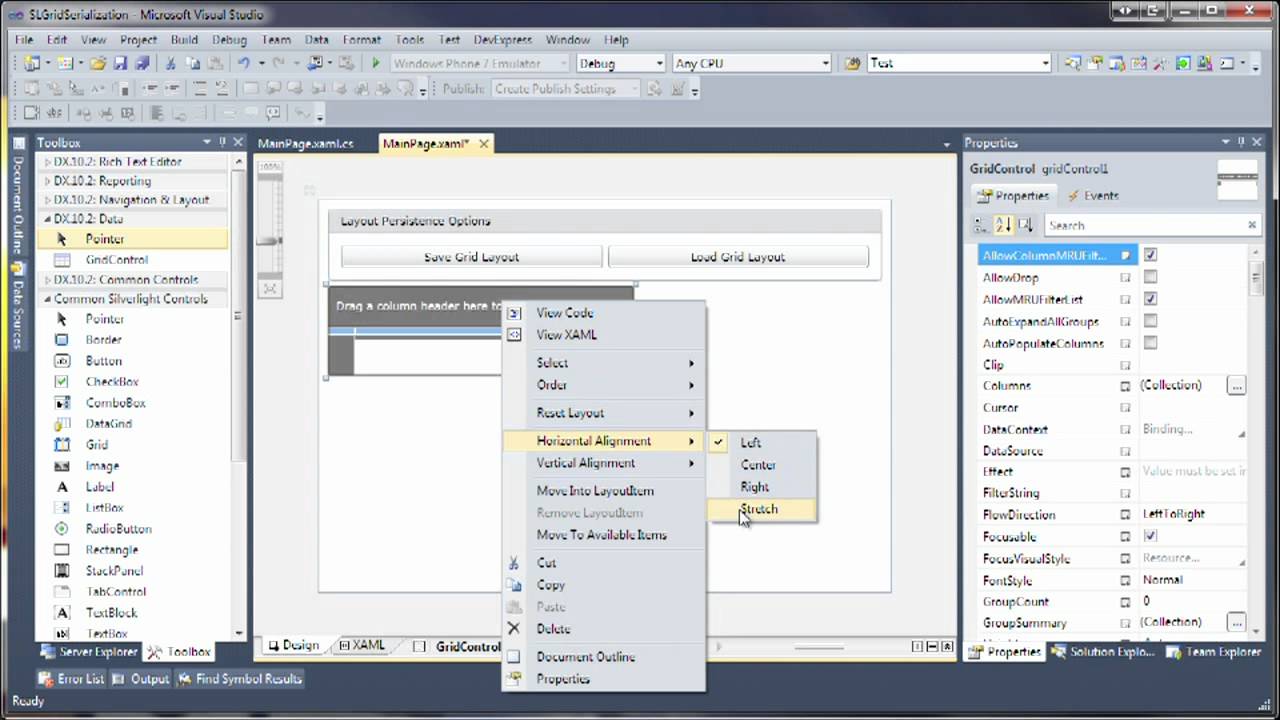1280x720 pixels.
Task: Switch to the MainPage.xaml.cs tab
Action: [306, 144]
